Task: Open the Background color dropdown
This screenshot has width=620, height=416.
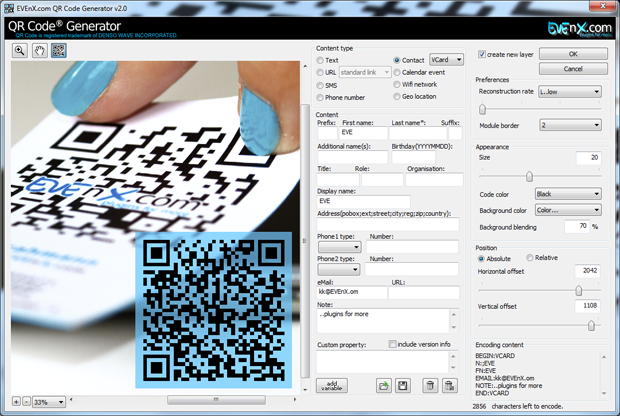Action: point(568,210)
